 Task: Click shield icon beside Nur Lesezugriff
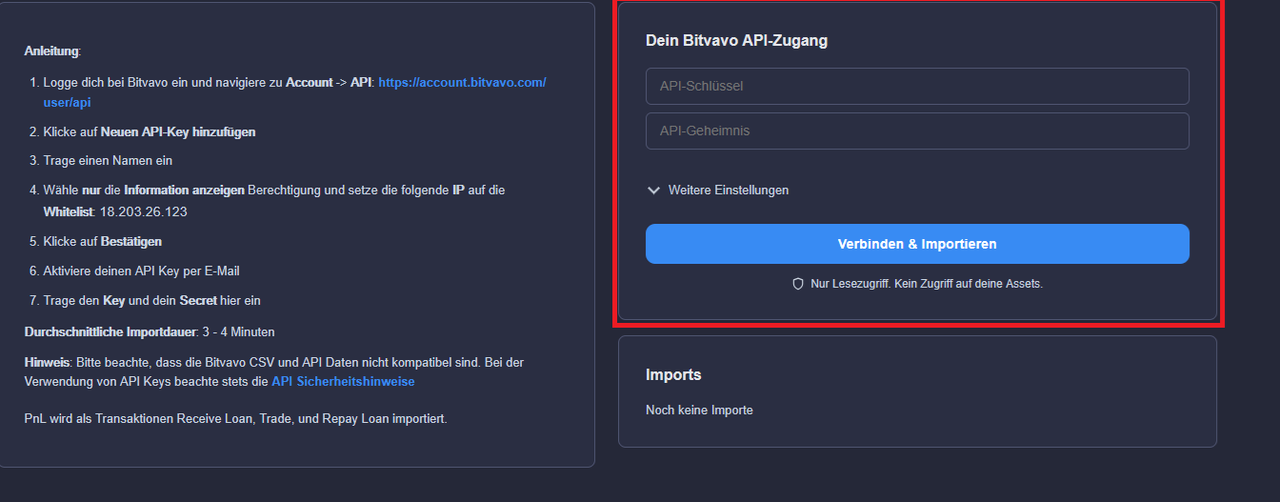point(798,284)
